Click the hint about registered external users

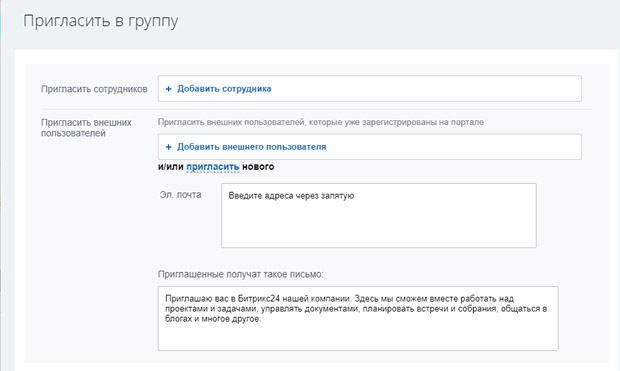(x=321, y=122)
